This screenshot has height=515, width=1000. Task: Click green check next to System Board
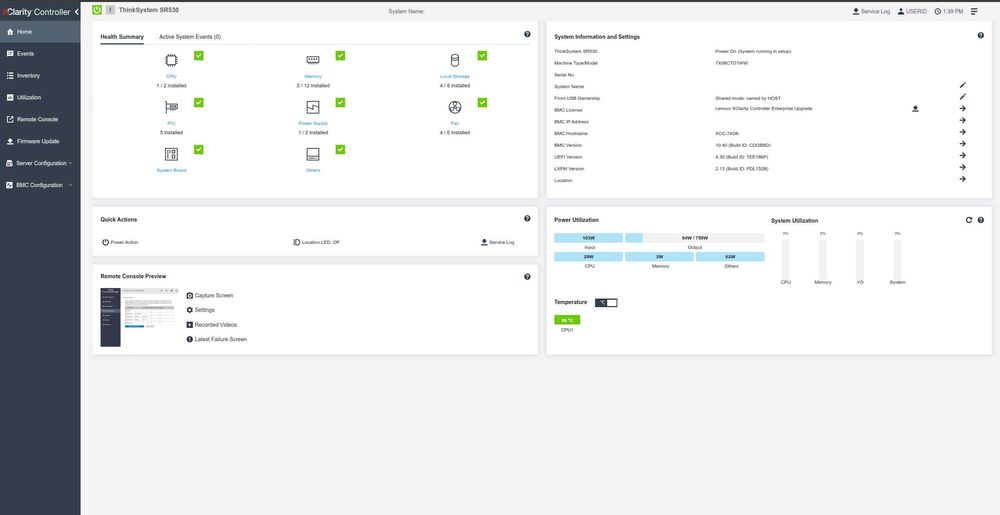(x=199, y=149)
